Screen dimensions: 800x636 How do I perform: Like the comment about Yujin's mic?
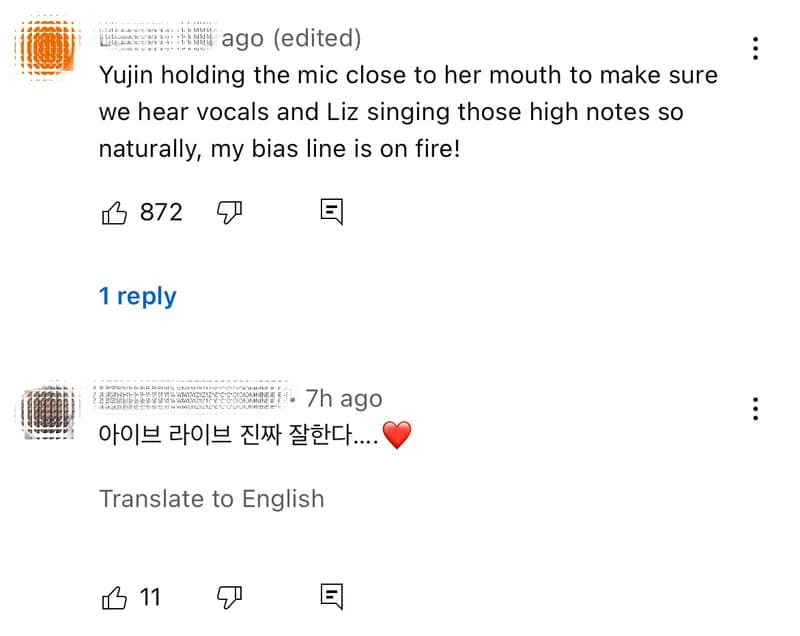tap(114, 212)
